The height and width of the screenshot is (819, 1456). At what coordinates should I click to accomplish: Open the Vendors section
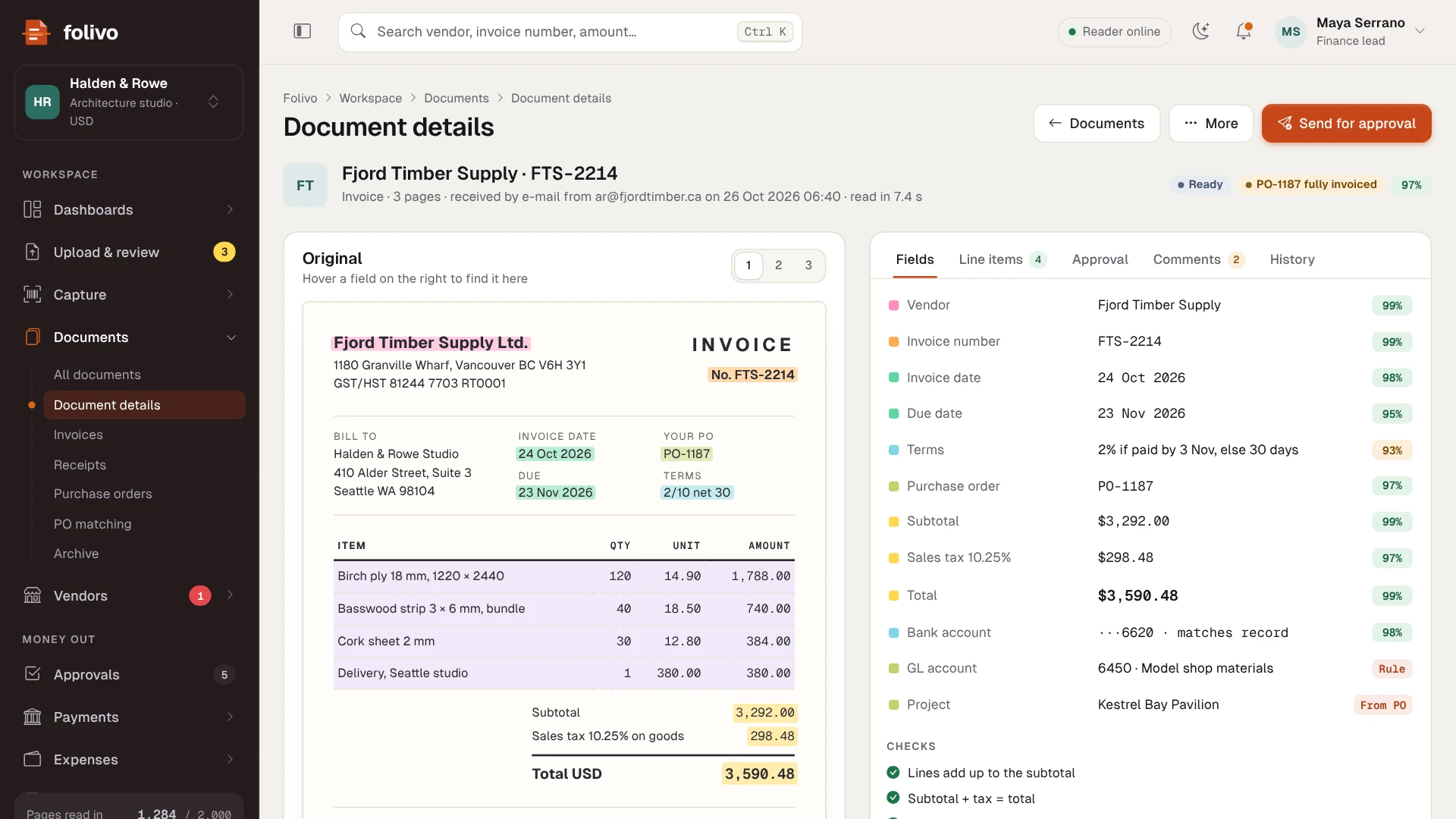click(x=129, y=595)
